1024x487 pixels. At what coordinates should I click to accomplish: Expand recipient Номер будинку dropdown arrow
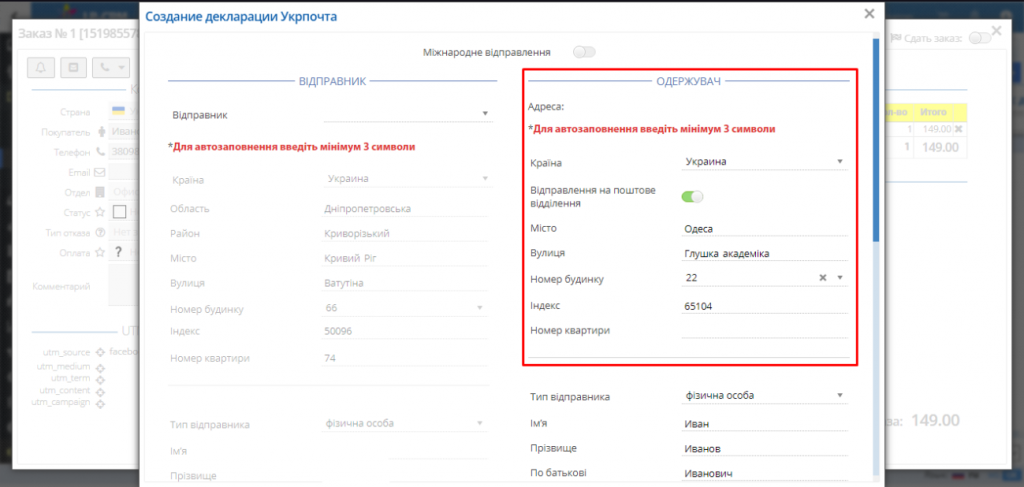pyautogui.click(x=840, y=278)
